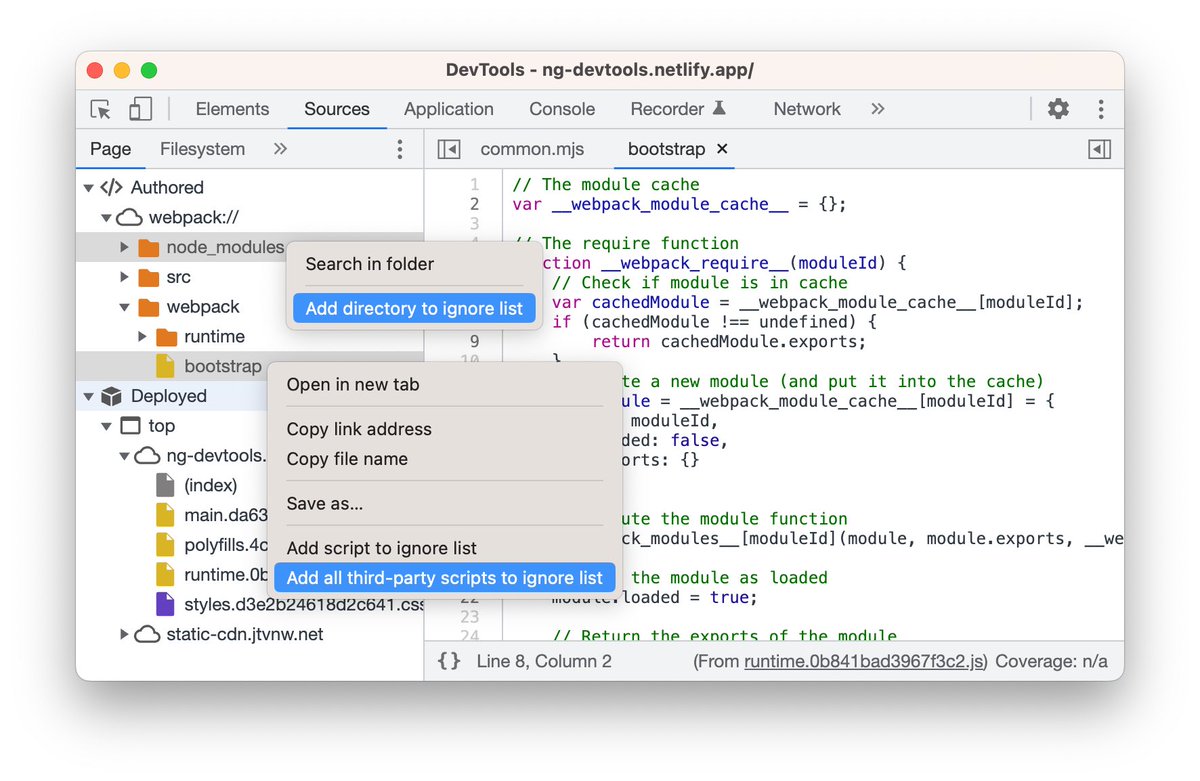
Task: Click macOS green fullscreen window button
Action: click(149, 70)
